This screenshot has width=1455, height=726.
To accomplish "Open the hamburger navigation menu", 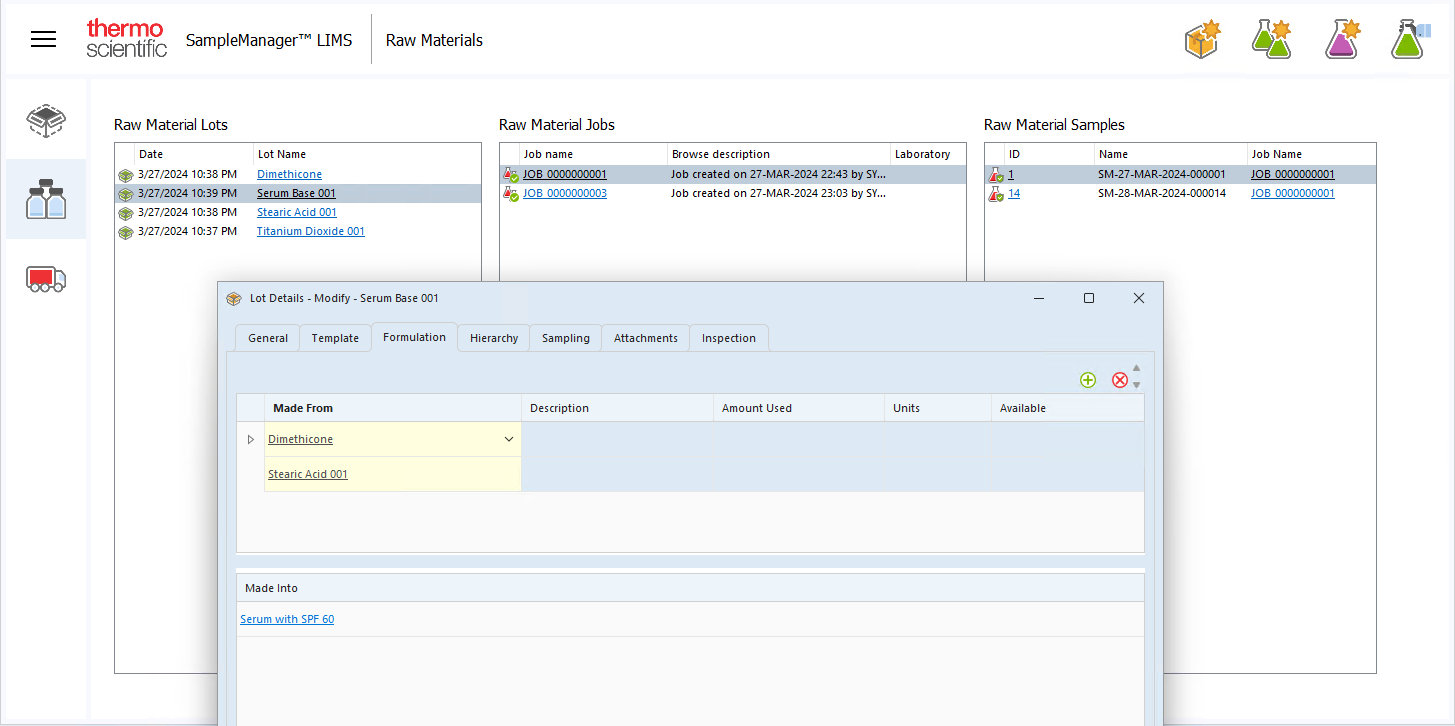I will point(43,40).
